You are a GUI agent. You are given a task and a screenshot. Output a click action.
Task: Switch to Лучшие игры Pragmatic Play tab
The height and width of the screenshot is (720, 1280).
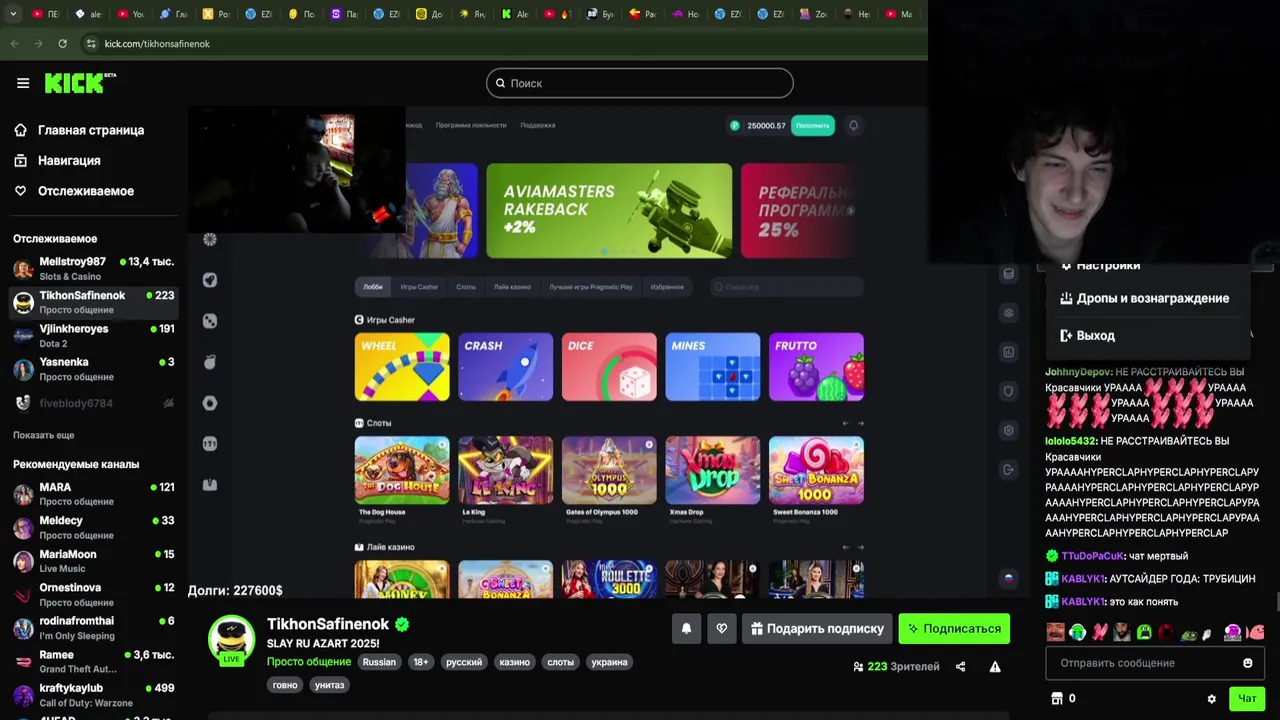pyautogui.click(x=590, y=287)
